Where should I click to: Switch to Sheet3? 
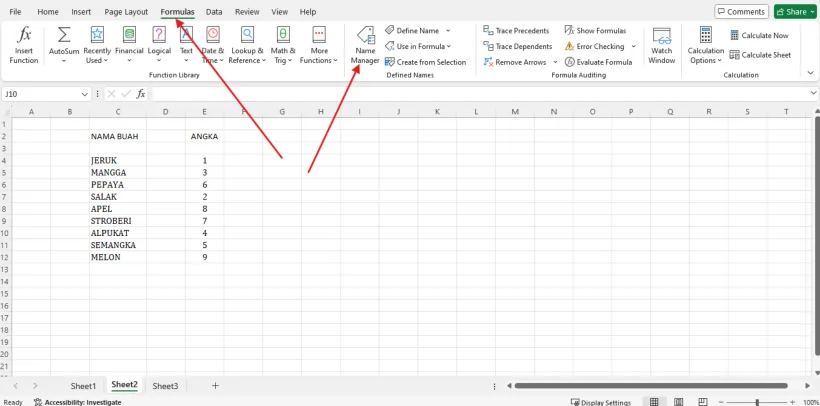165,386
